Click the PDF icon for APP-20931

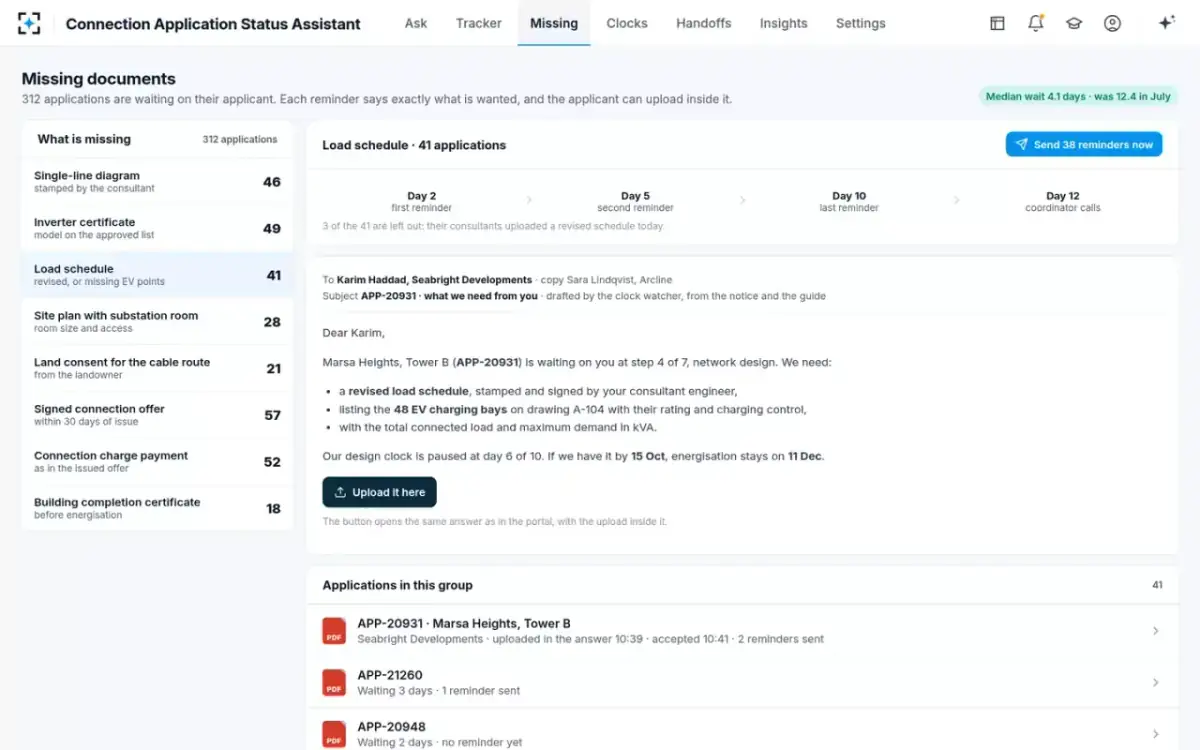[x=334, y=631]
